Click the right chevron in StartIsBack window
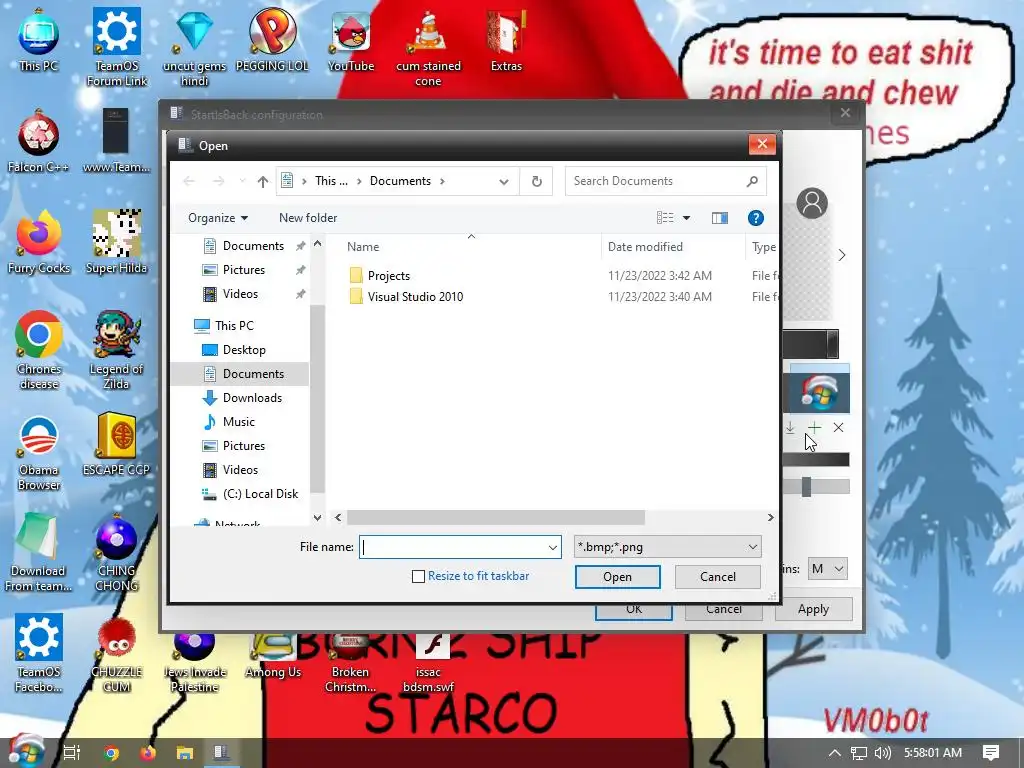This screenshot has width=1024, height=768. coord(842,255)
